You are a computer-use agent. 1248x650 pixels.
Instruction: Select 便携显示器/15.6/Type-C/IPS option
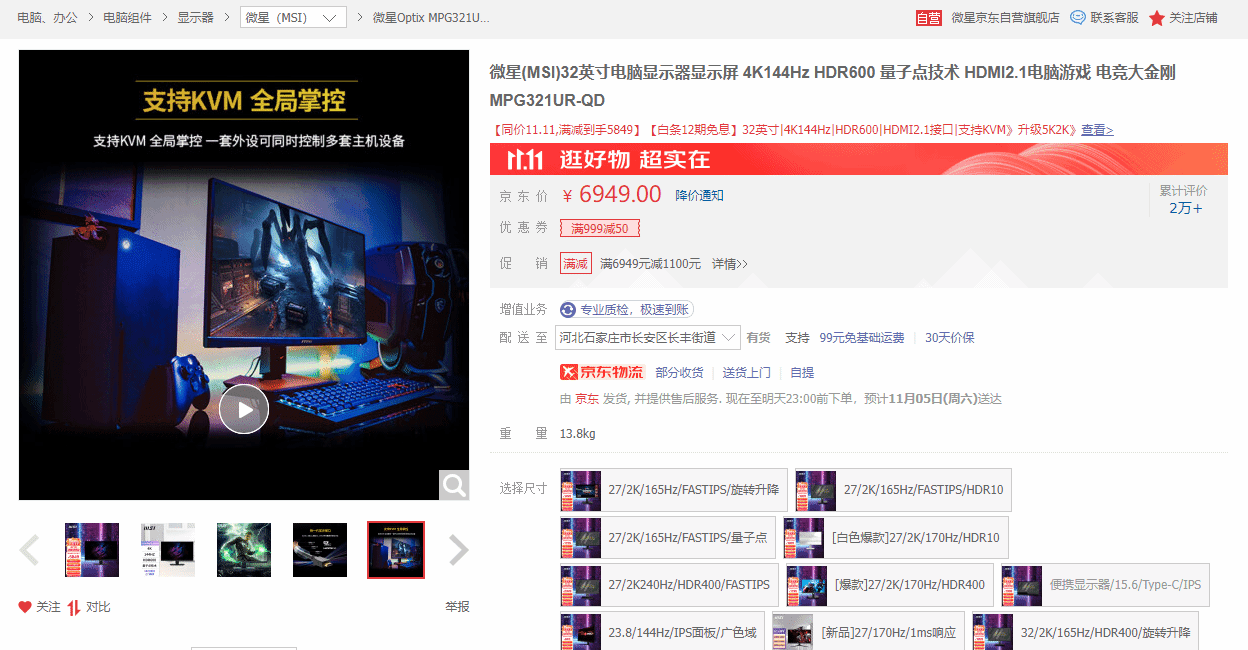tap(1105, 585)
